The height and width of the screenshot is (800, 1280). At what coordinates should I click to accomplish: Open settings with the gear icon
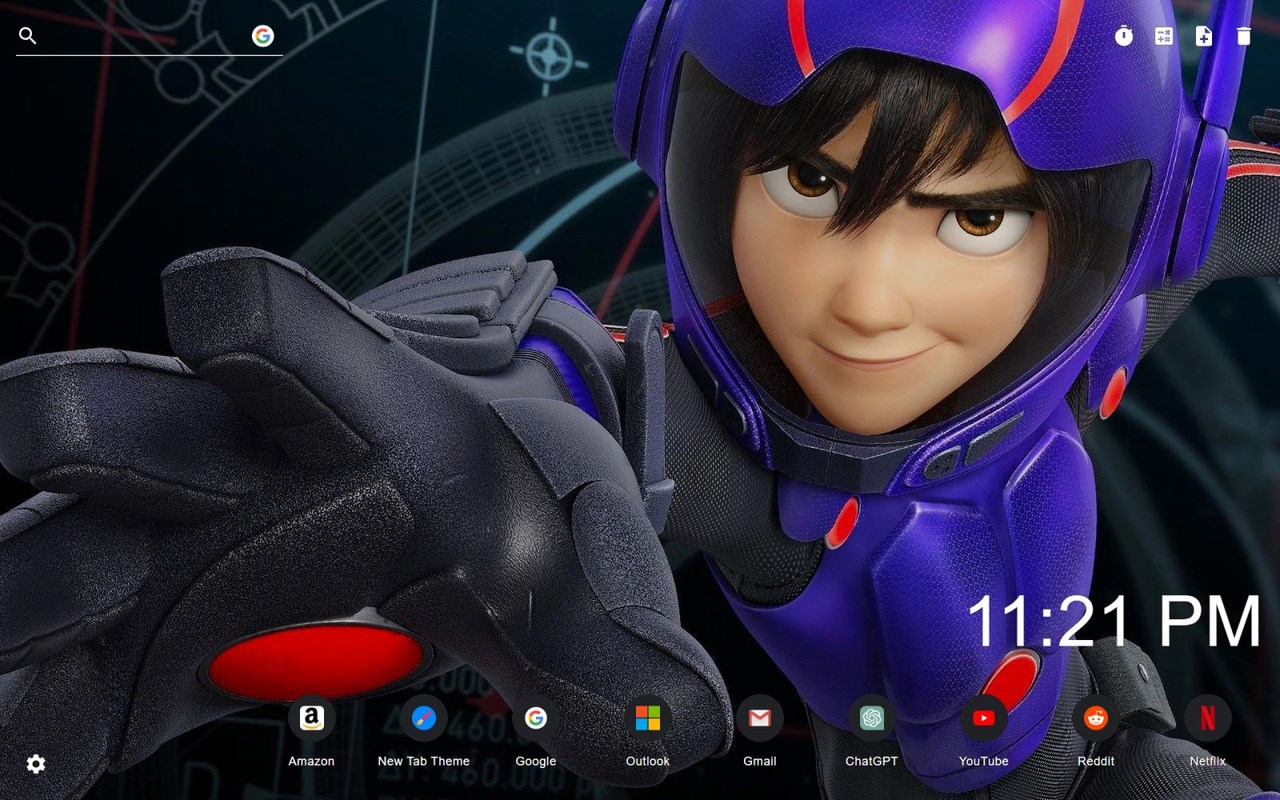(36, 764)
